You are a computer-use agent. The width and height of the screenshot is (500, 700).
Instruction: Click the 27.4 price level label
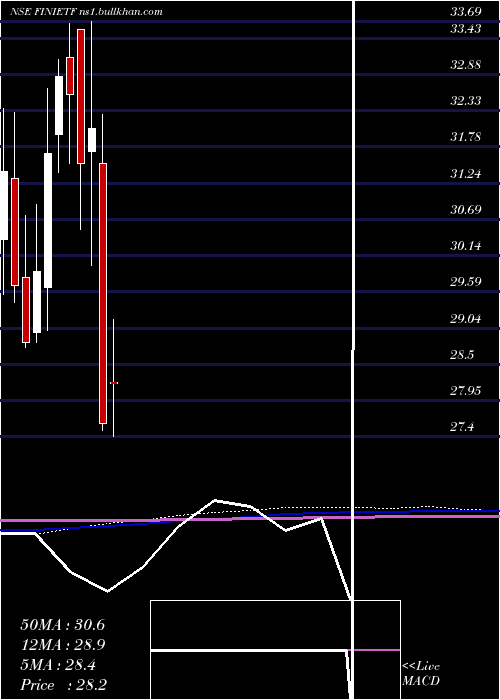click(462, 428)
